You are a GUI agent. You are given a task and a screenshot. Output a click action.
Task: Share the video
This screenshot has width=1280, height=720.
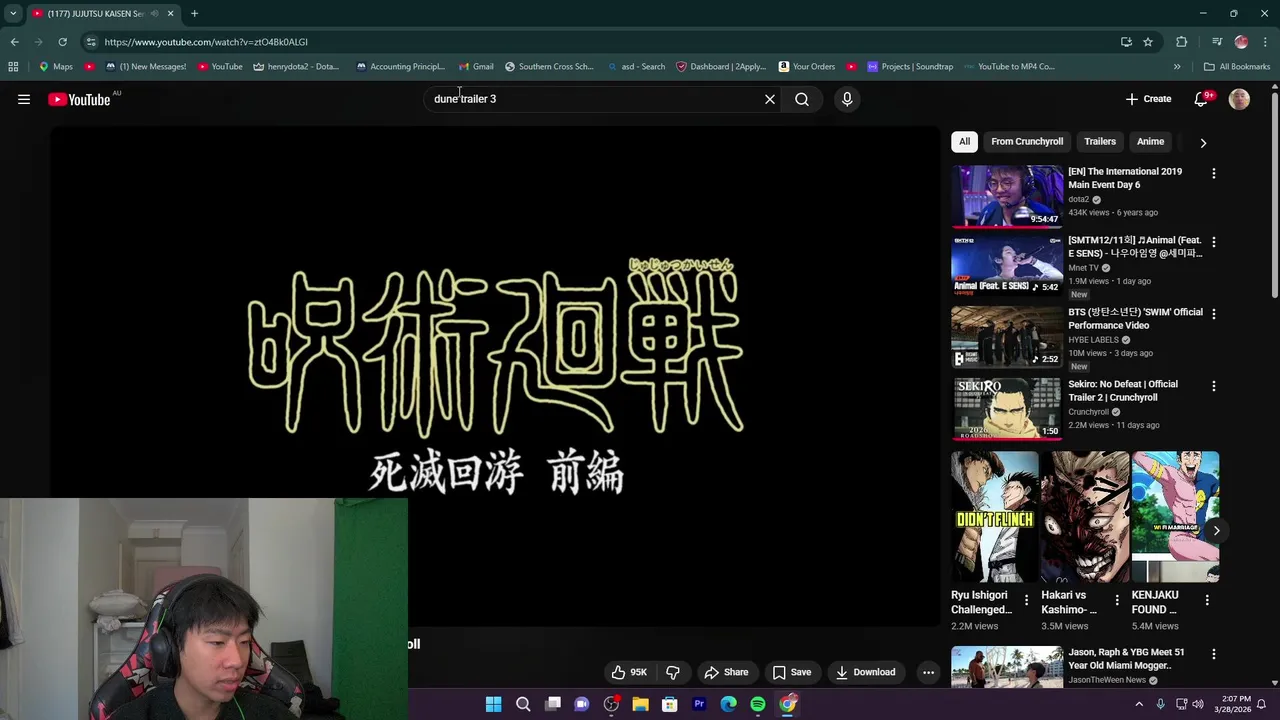tap(726, 672)
